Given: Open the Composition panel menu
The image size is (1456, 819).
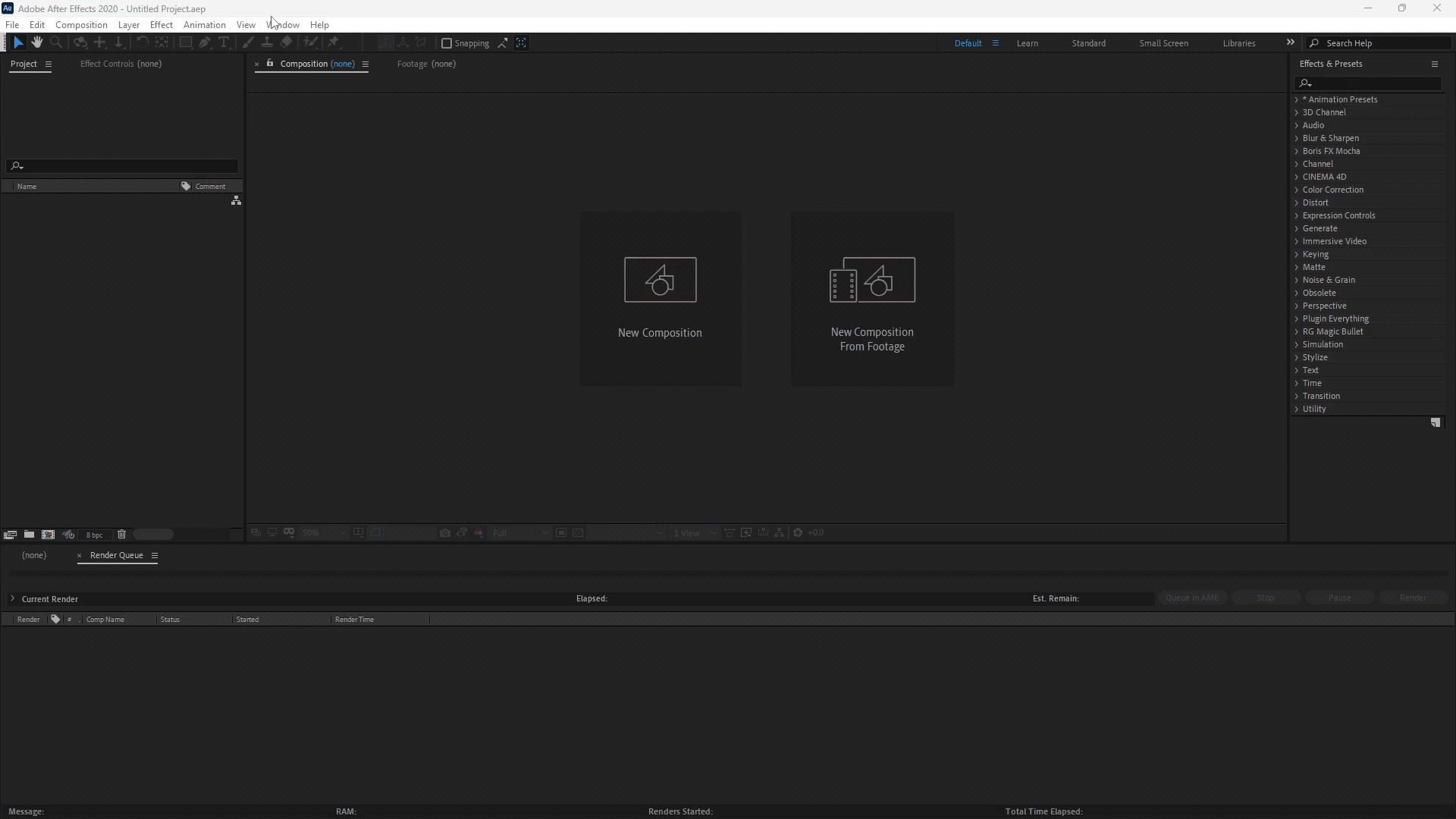Looking at the screenshot, I should (366, 64).
